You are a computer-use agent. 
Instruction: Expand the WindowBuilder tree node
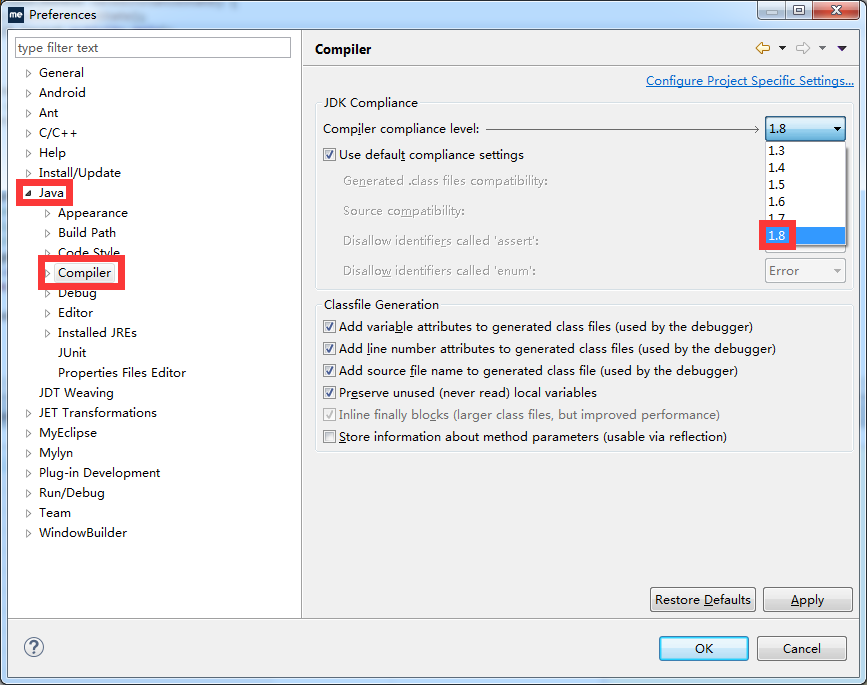tap(28, 533)
